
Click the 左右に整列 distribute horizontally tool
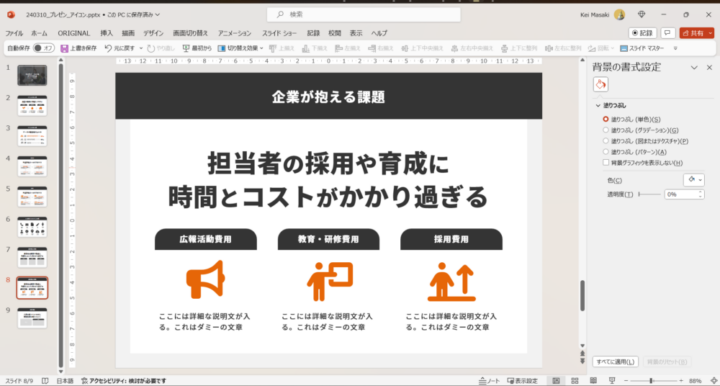pyautogui.click(x=563, y=48)
